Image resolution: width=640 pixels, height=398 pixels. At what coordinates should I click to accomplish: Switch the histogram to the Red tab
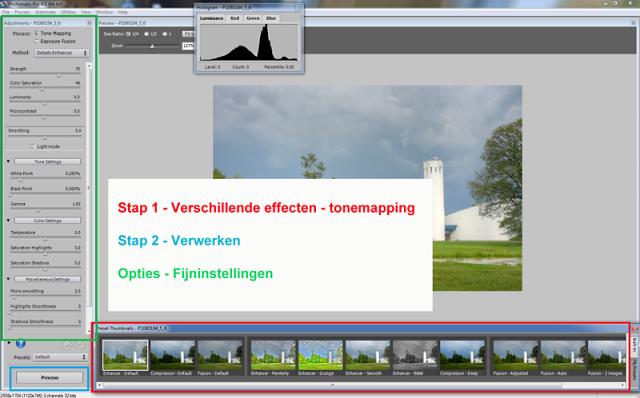[x=235, y=18]
